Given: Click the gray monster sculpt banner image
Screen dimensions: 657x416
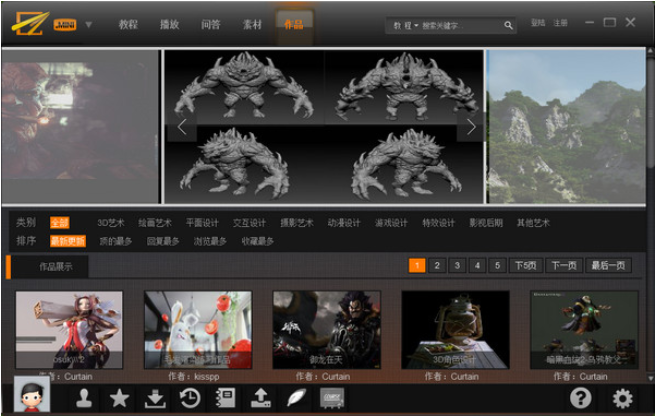Looking at the screenshot, I should coord(324,127).
